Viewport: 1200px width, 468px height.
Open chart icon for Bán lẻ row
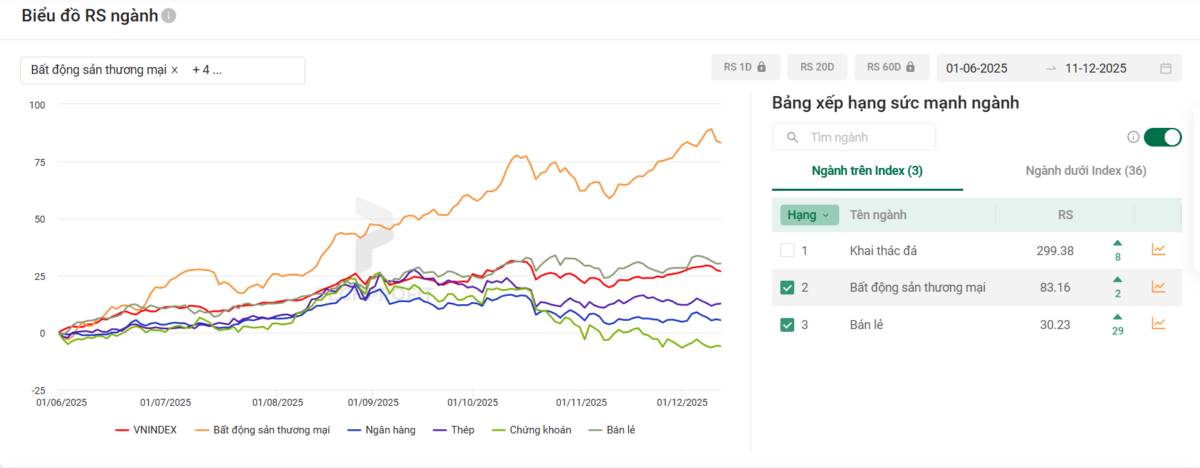pos(1159,324)
